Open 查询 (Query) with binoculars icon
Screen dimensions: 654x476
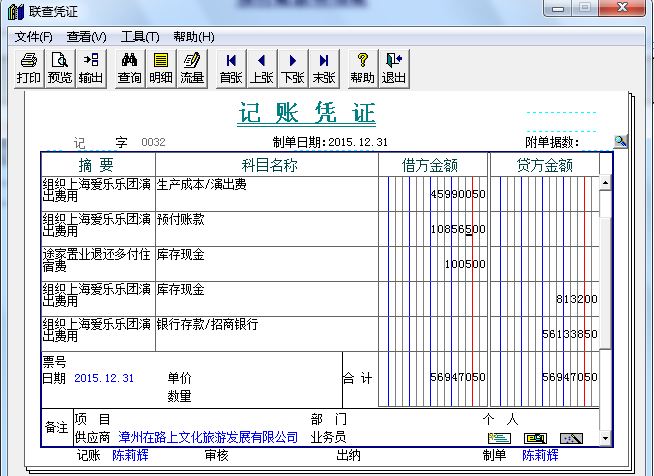(x=130, y=67)
